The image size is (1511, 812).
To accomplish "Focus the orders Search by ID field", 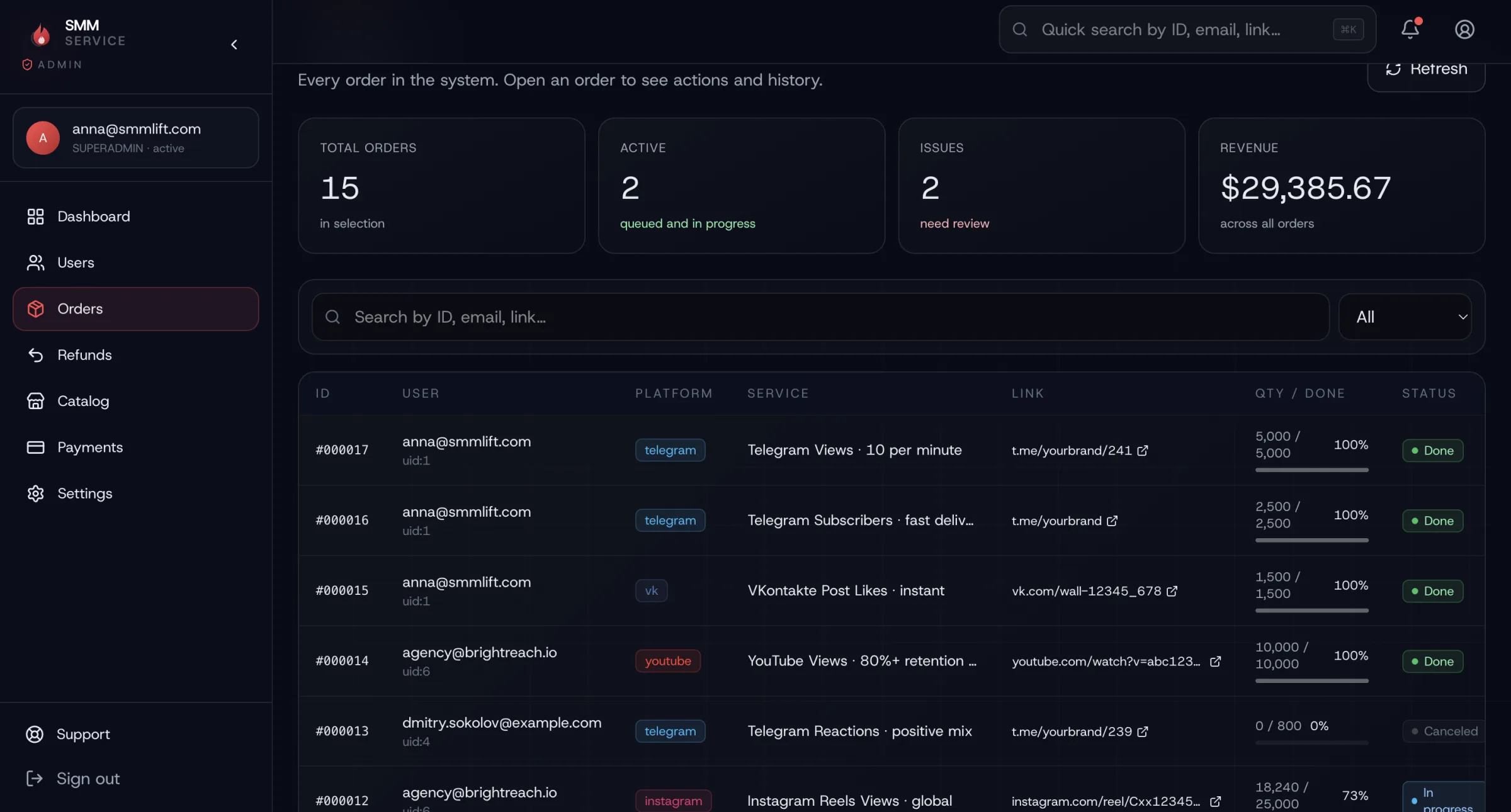I will tap(818, 317).
